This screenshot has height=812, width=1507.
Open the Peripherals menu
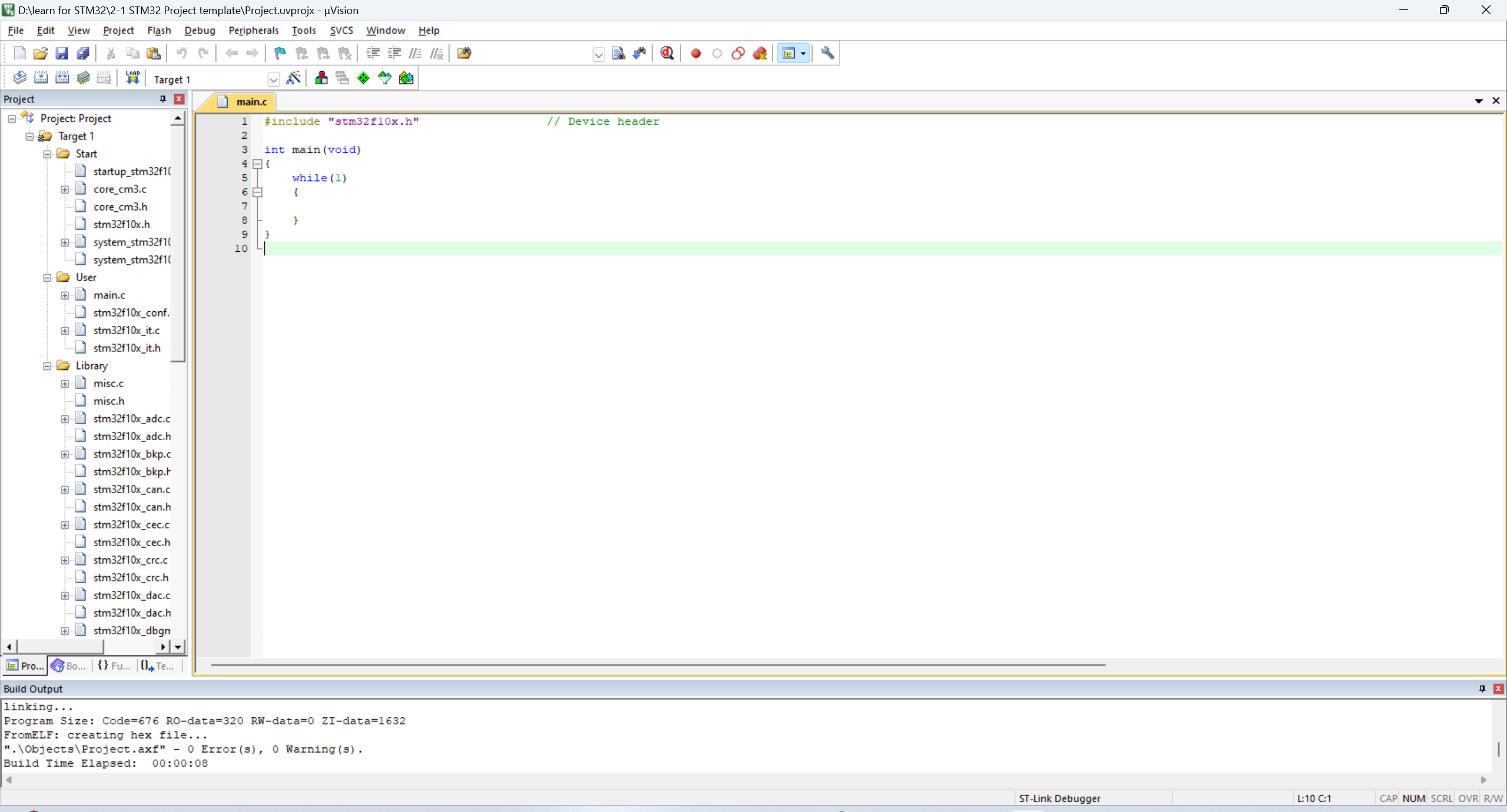[253, 31]
